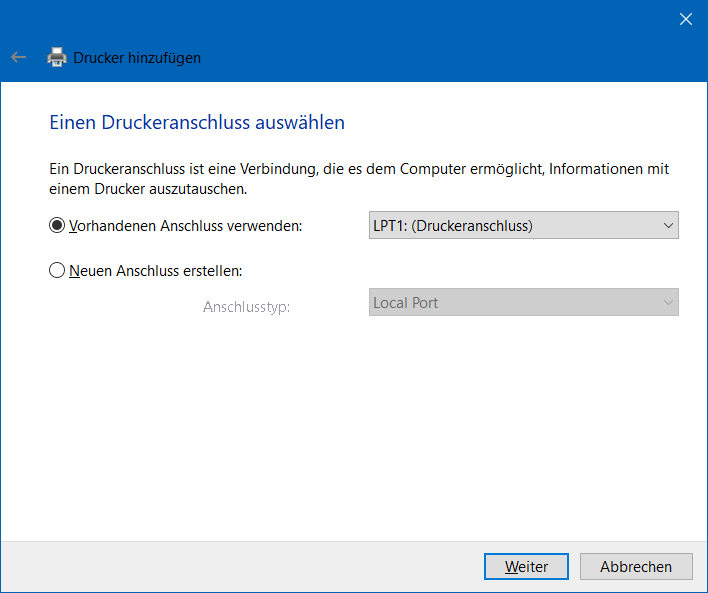Screen dimensions: 708x593
Task: Close the Drucker hinzufügen dialog window
Action: pos(686,19)
